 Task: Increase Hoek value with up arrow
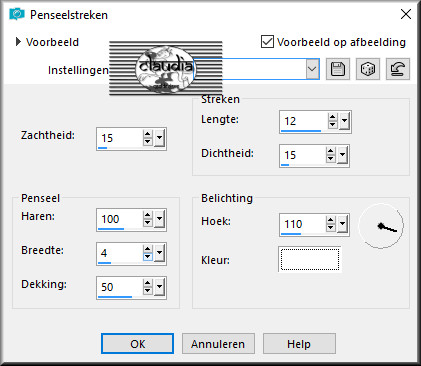tap(331, 220)
